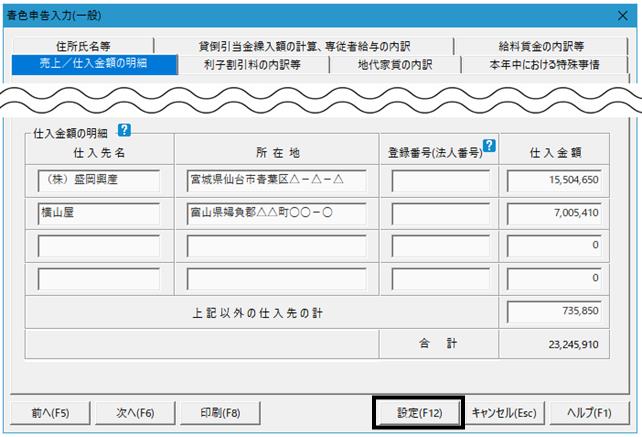
Task: Open 貸倒引当金繰入額の計算、専従者給与の内訳 tab
Action: [x=304, y=46]
